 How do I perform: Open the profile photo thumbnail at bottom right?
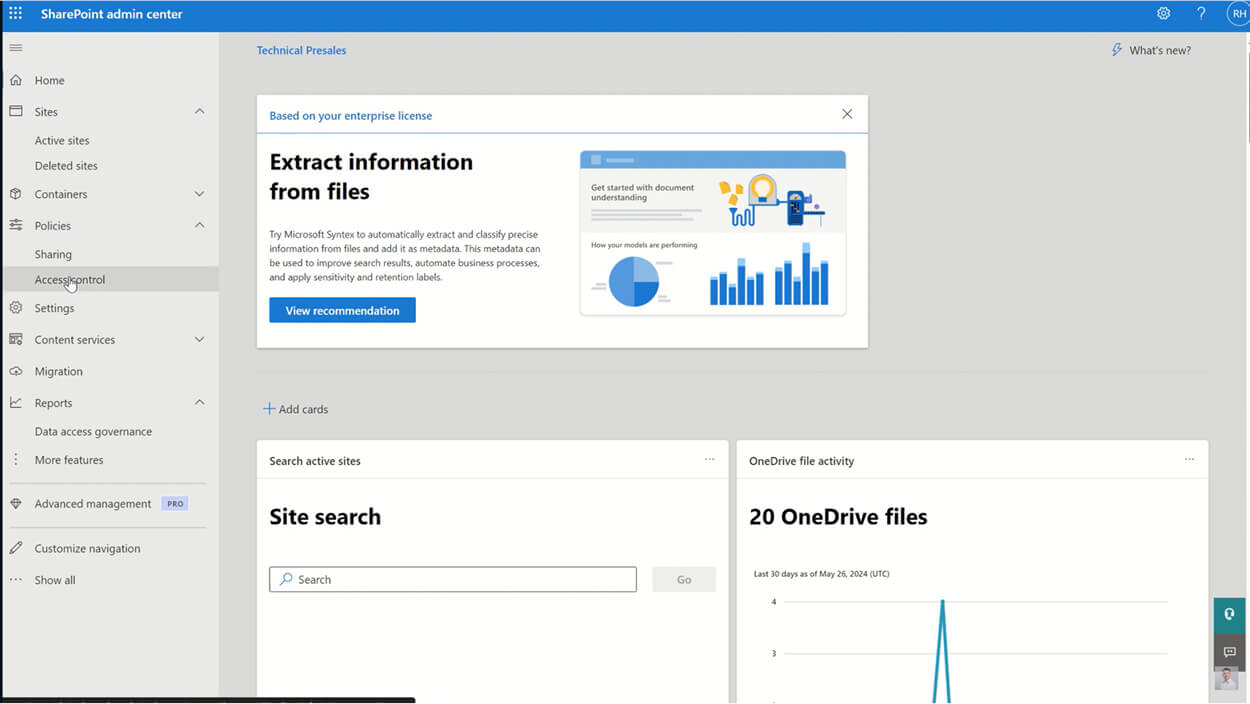1229,678
